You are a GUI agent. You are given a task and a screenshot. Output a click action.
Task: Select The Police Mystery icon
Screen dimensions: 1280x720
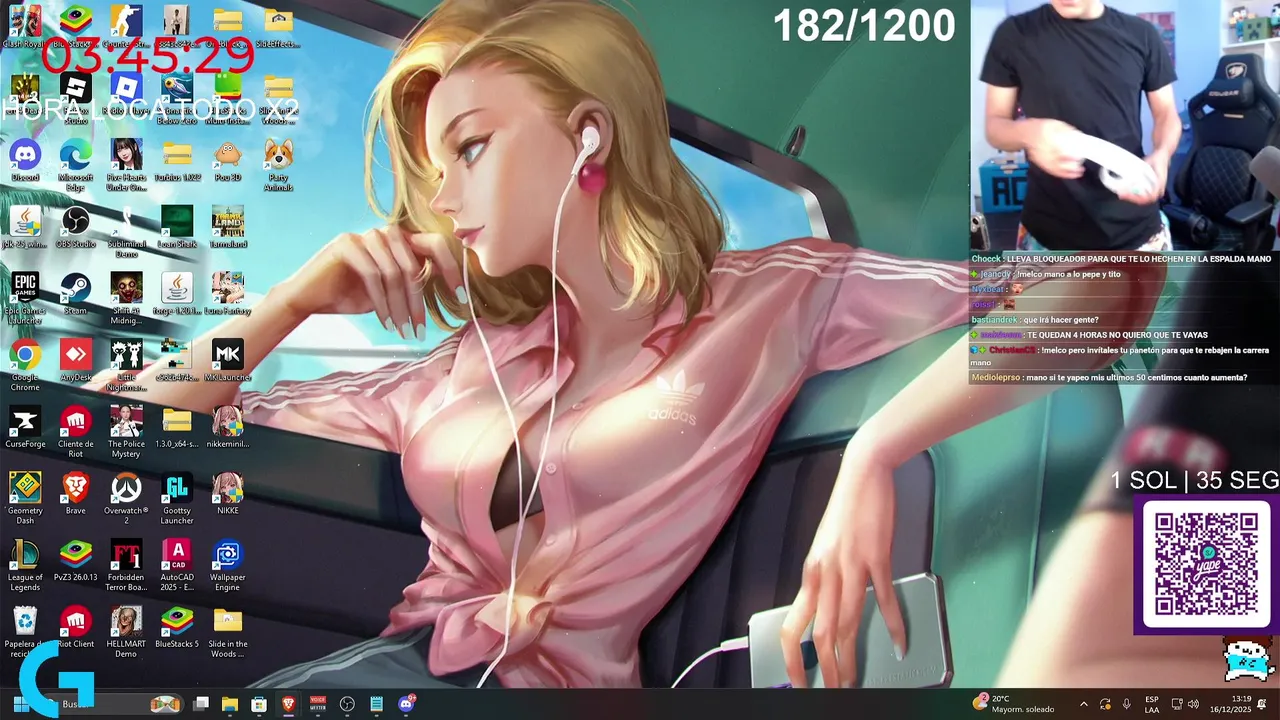point(126,432)
